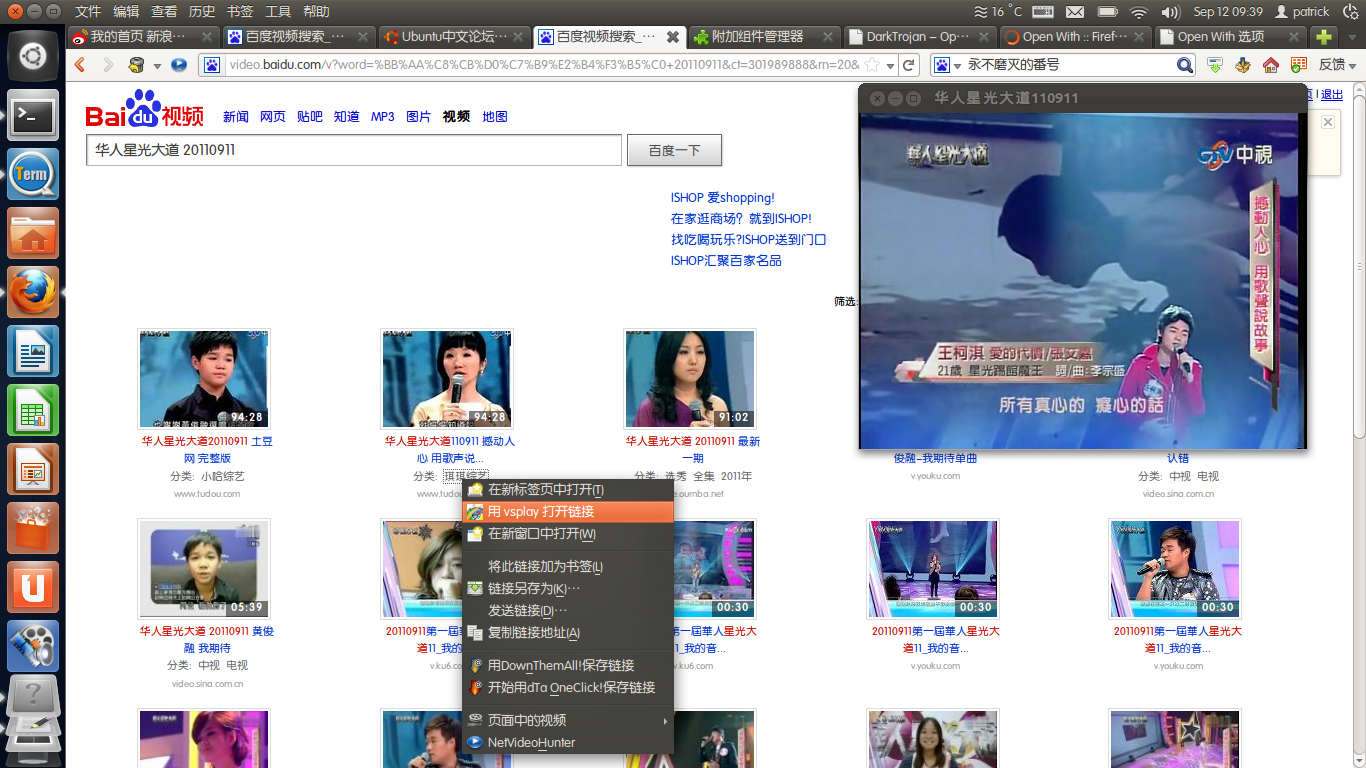Click the volume indicator in top panel
This screenshot has height=768, width=1366.
pyautogui.click(x=1170, y=11)
